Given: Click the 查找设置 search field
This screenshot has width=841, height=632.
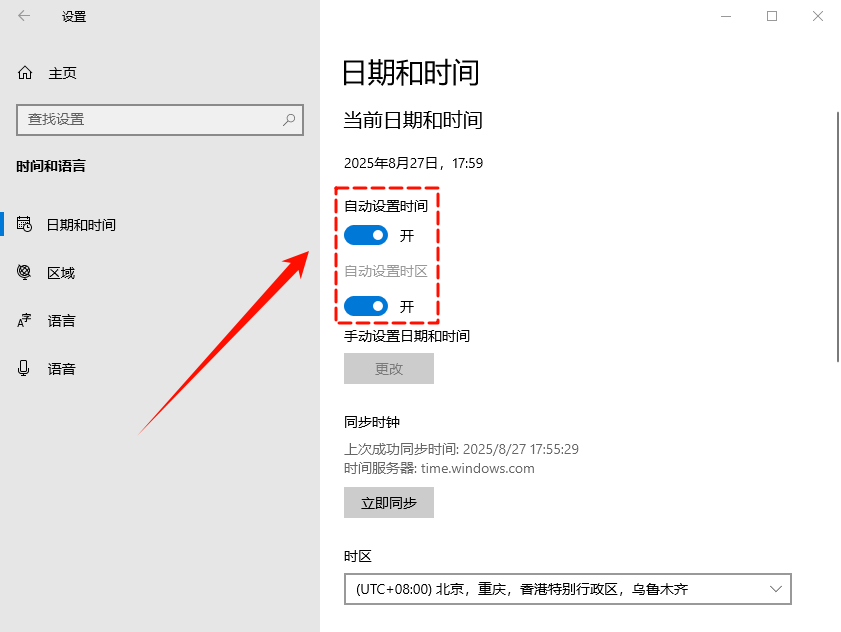Looking at the screenshot, I should tap(160, 119).
